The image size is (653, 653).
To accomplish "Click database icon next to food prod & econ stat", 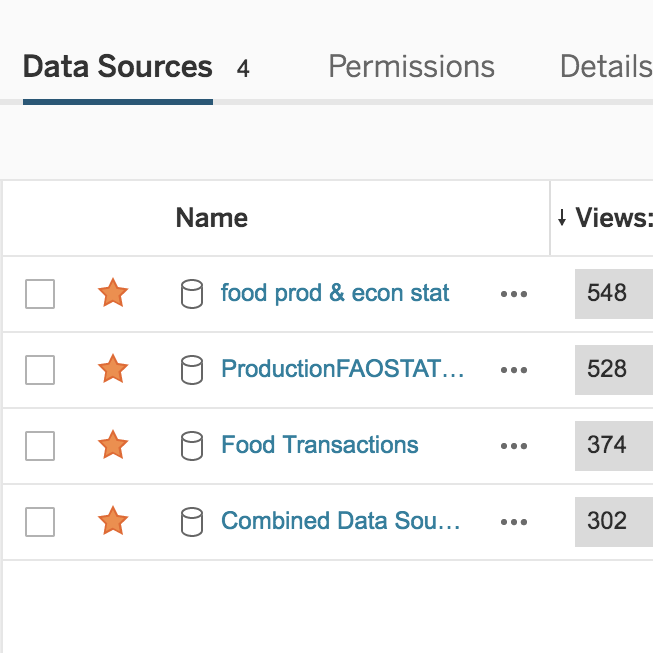I will [x=191, y=294].
